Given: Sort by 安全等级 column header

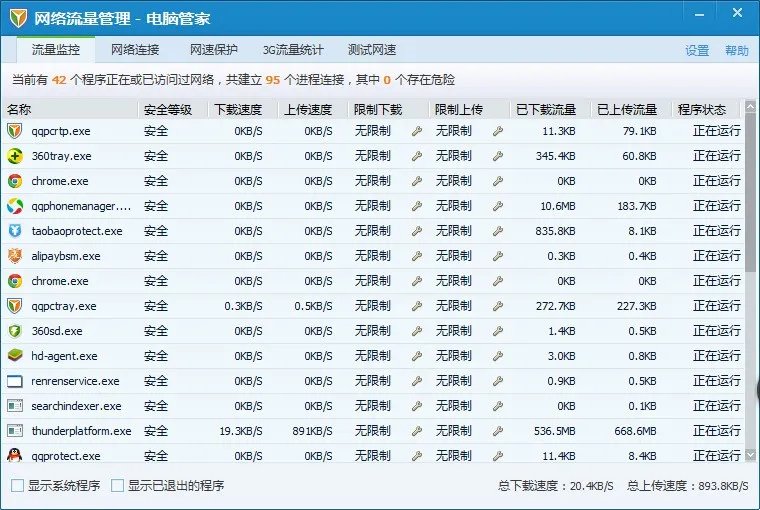Looking at the screenshot, I should click(x=173, y=110).
